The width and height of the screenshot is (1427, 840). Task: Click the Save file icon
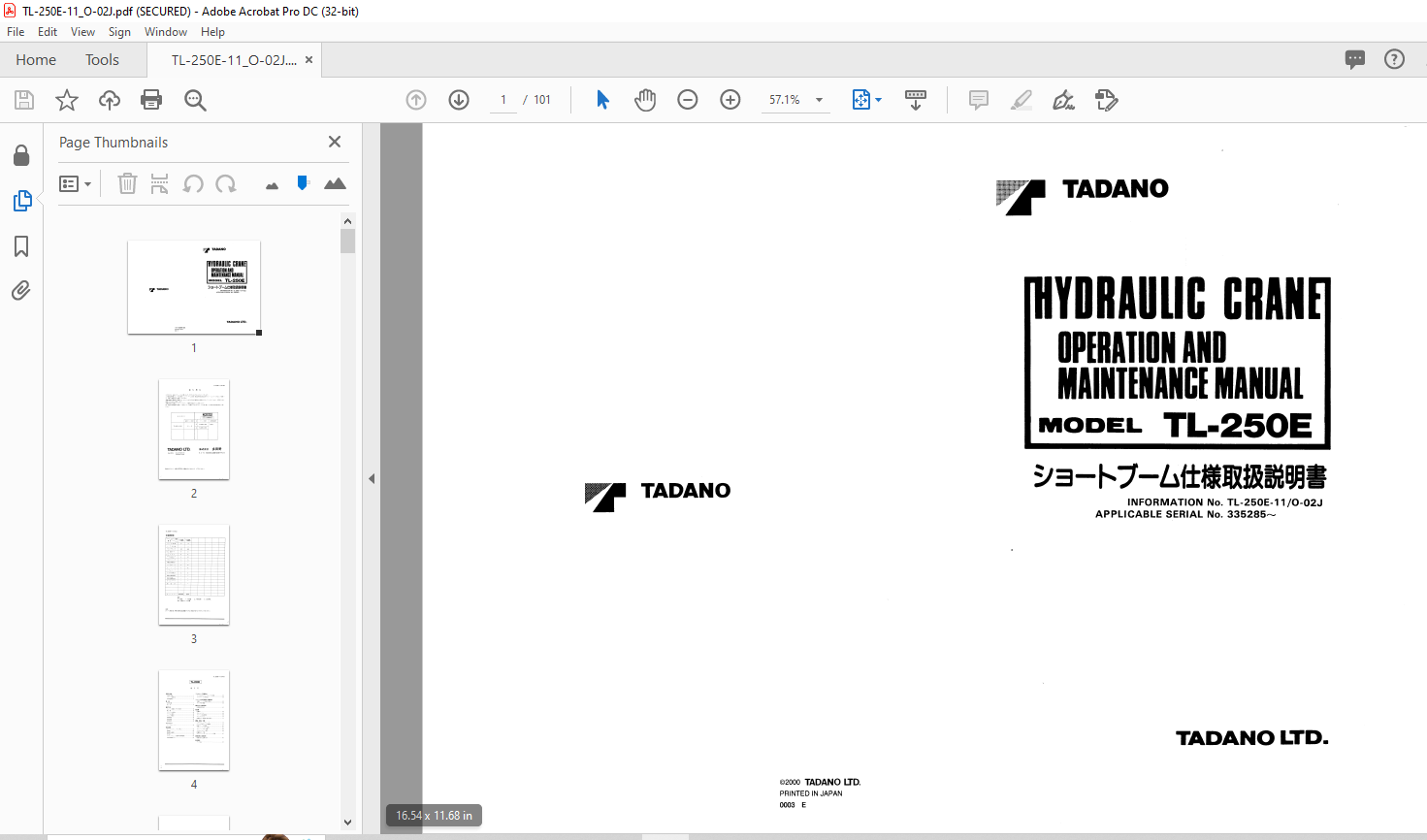click(x=24, y=100)
